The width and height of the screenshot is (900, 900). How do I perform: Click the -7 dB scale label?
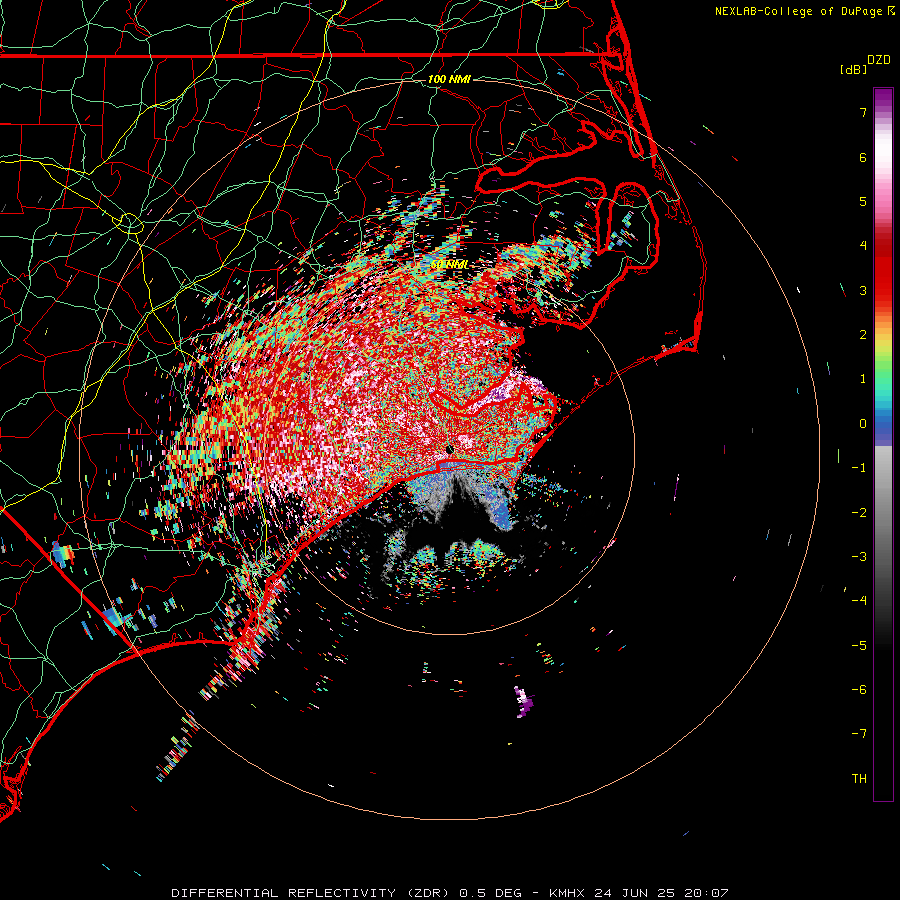(859, 734)
